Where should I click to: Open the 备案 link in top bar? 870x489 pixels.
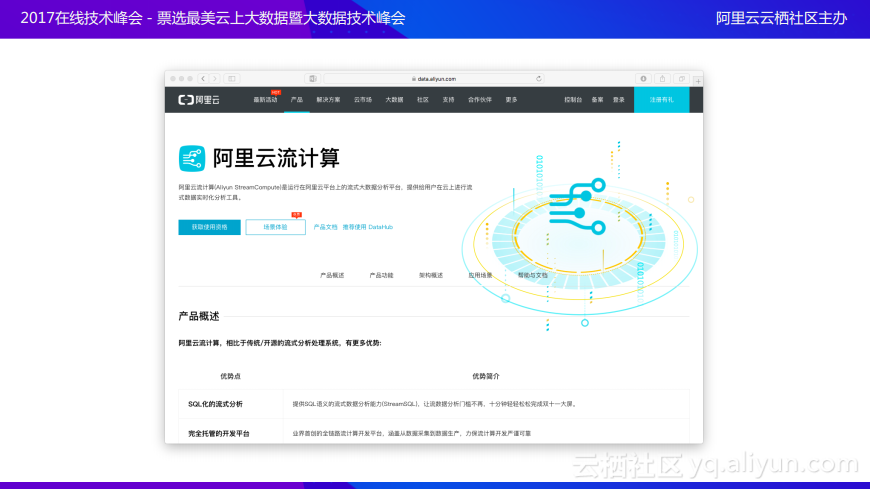pyautogui.click(x=598, y=100)
